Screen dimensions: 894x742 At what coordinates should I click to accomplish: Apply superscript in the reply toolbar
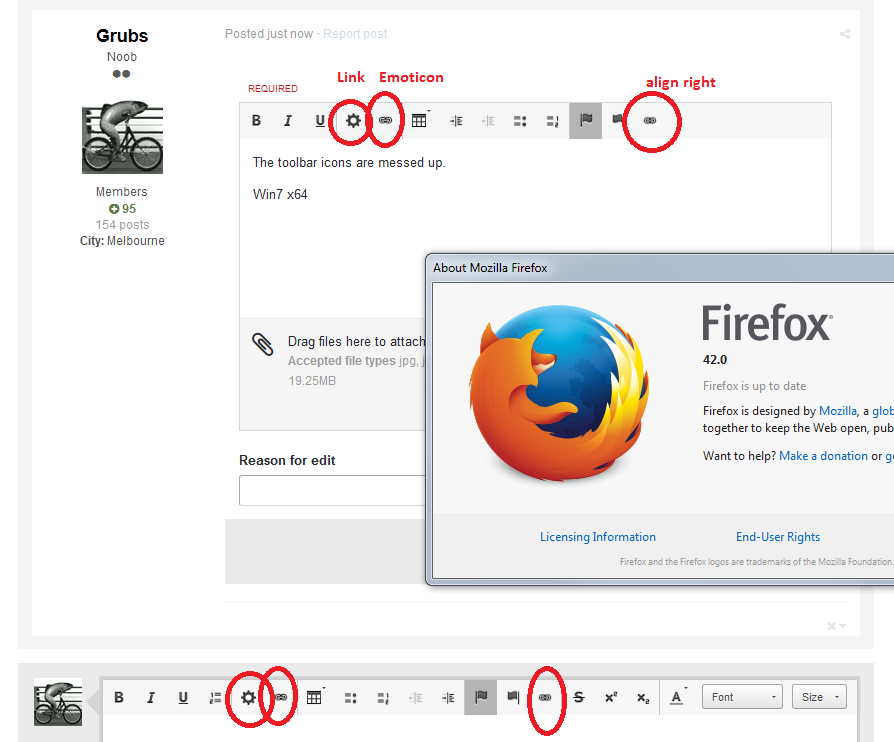(x=611, y=697)
